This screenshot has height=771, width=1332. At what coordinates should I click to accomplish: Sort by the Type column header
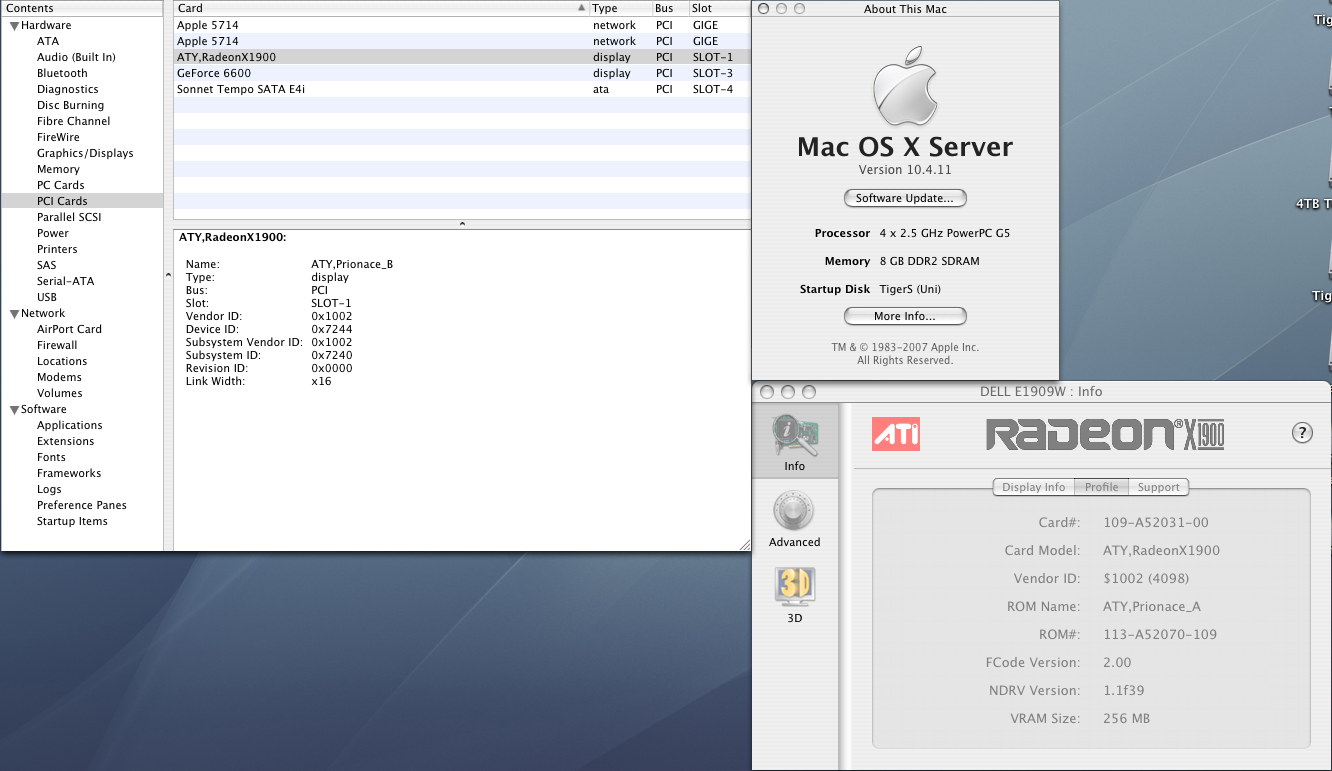click(620, 8)
